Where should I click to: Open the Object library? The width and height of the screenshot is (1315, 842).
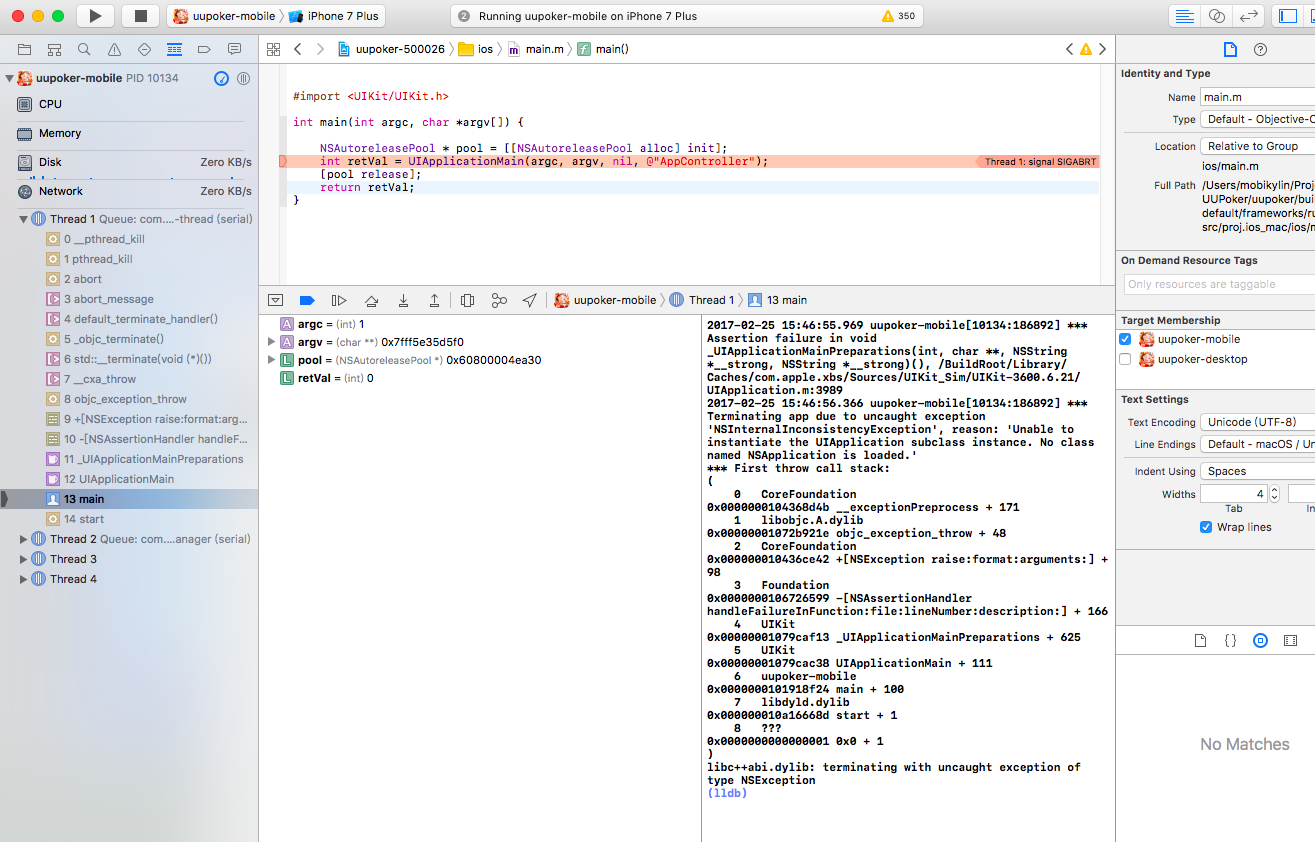(1260, 640)
